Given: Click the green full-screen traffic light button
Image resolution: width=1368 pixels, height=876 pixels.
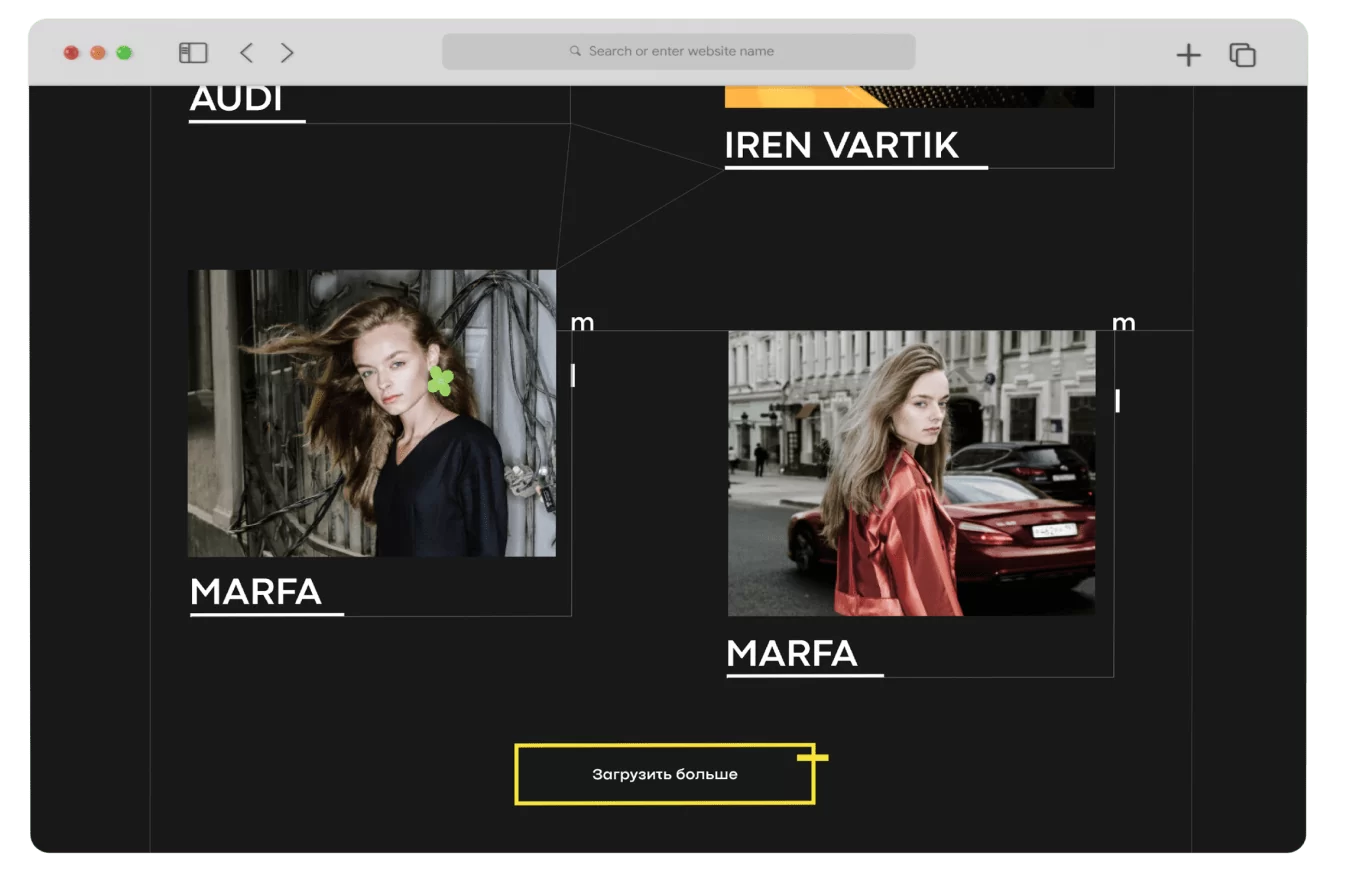Looking at the screenshot, I should point(123,52).
